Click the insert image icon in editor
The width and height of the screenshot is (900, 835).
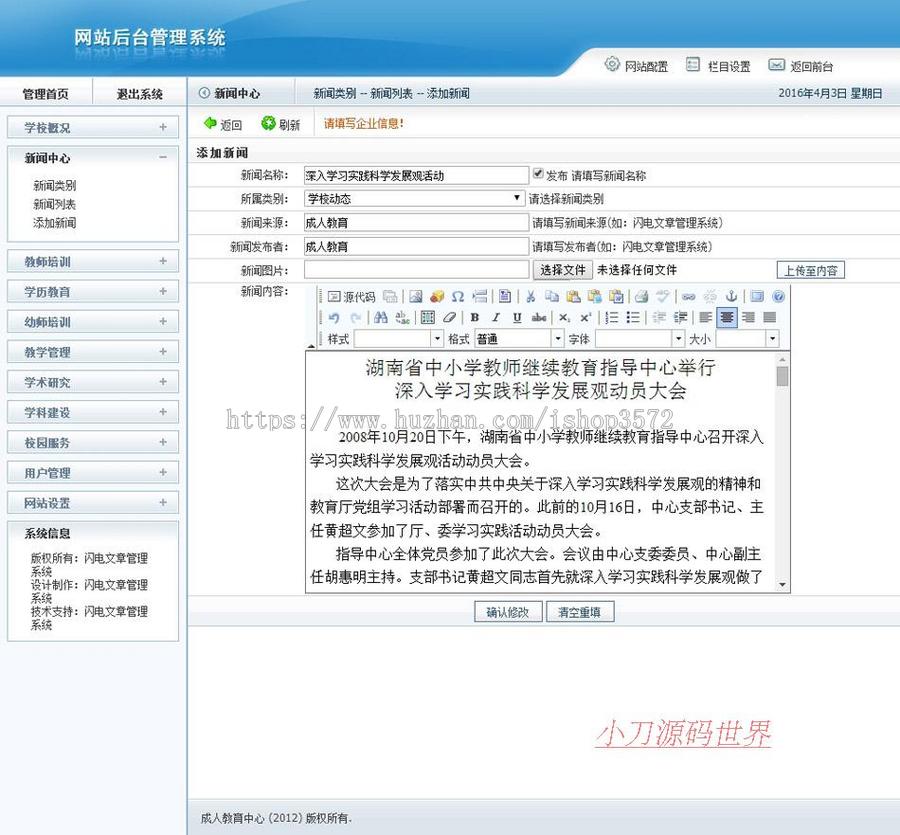coord(416,297)
